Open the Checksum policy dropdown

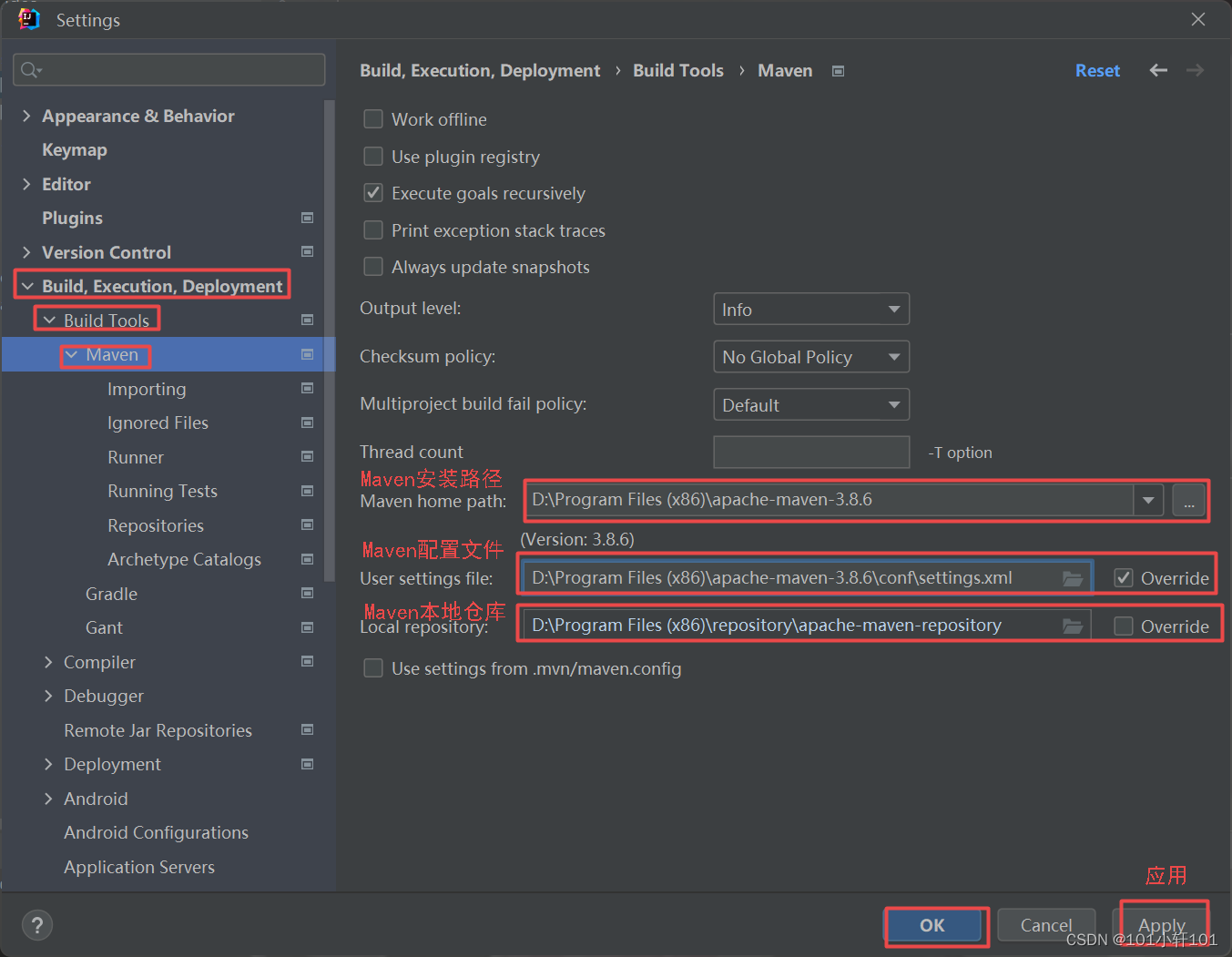(811, 357)
